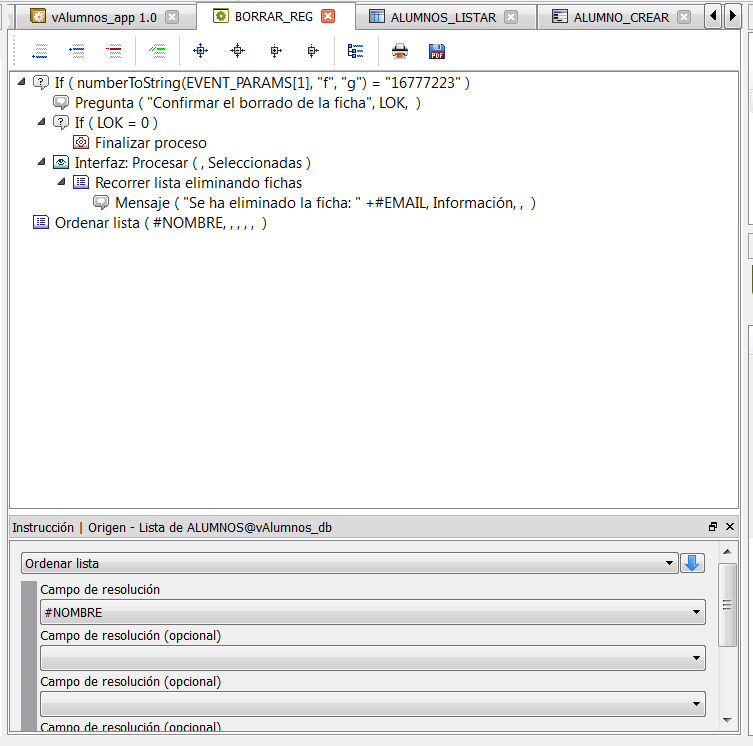Click the list icon of Ordenar lista line
The height and width of the screenshot is (746, 753).
coord(41,222)
